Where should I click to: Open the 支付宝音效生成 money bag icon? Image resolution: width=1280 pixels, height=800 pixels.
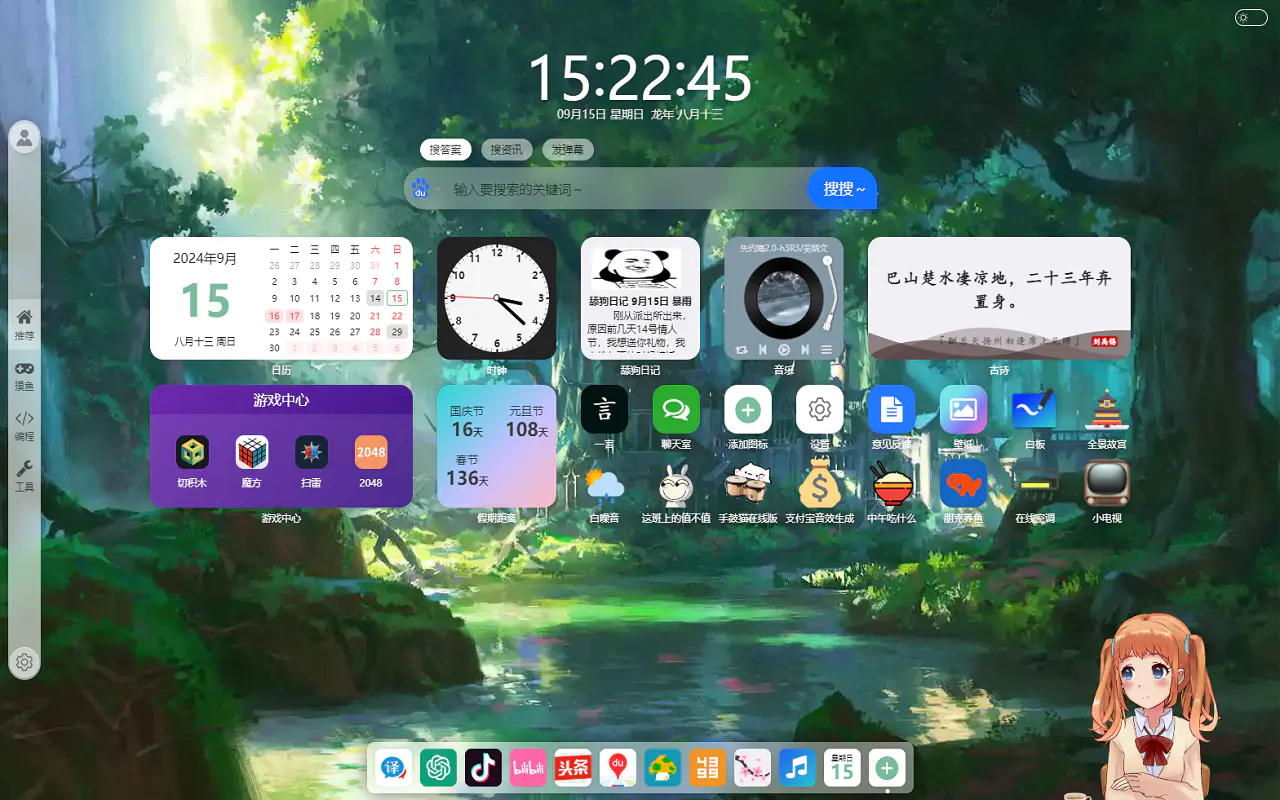point(820,484)
